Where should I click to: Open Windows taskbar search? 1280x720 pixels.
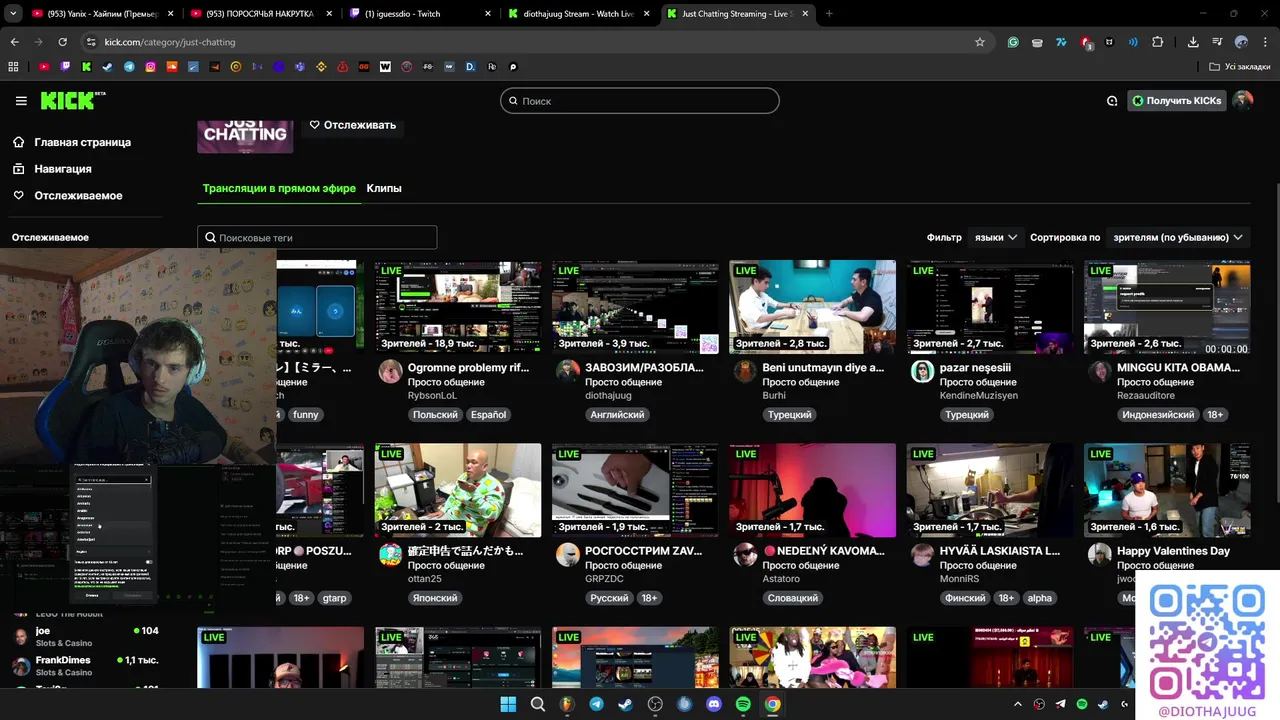click(x=537, y=704)
